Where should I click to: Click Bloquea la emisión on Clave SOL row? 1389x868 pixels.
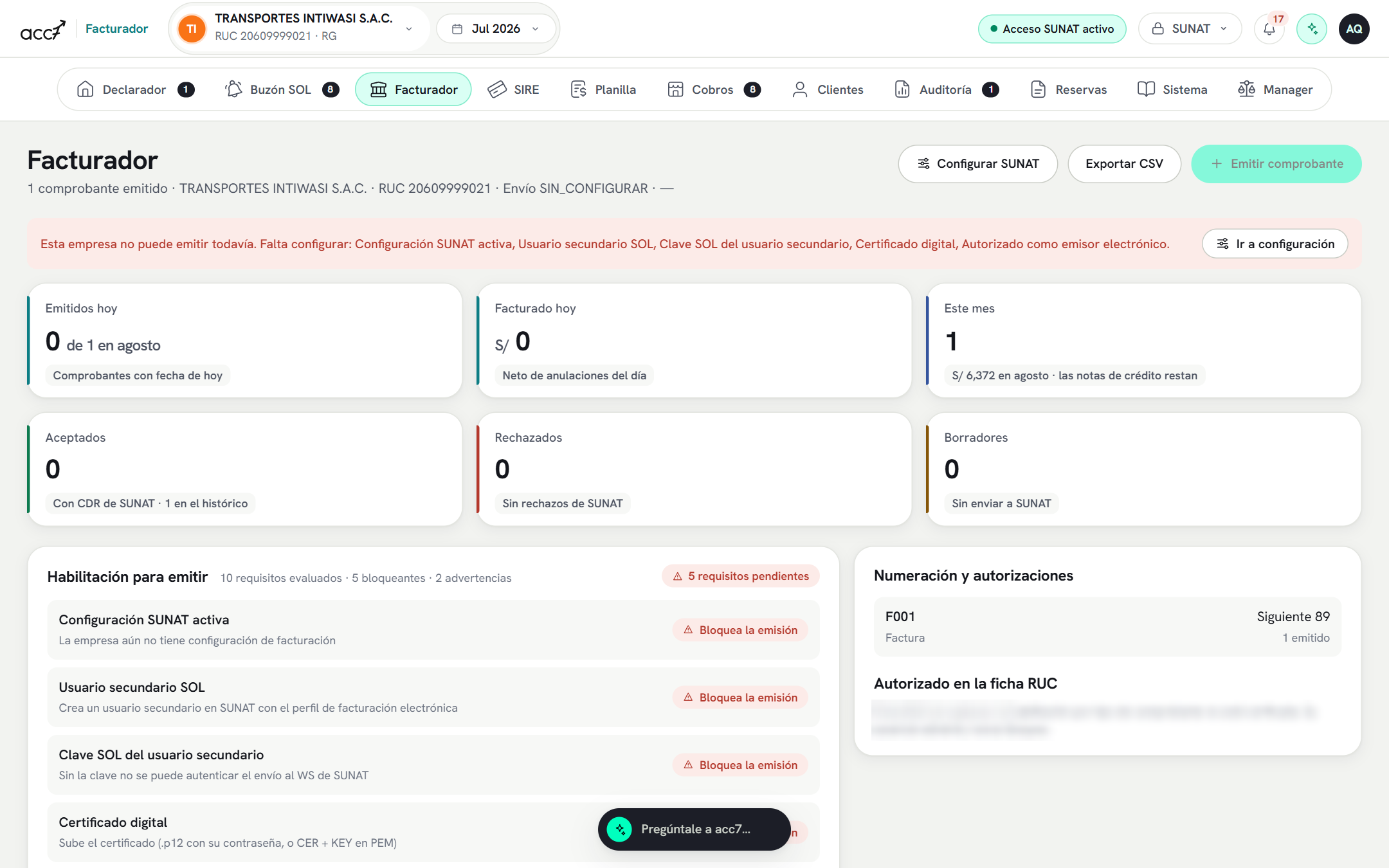[740, 765]
